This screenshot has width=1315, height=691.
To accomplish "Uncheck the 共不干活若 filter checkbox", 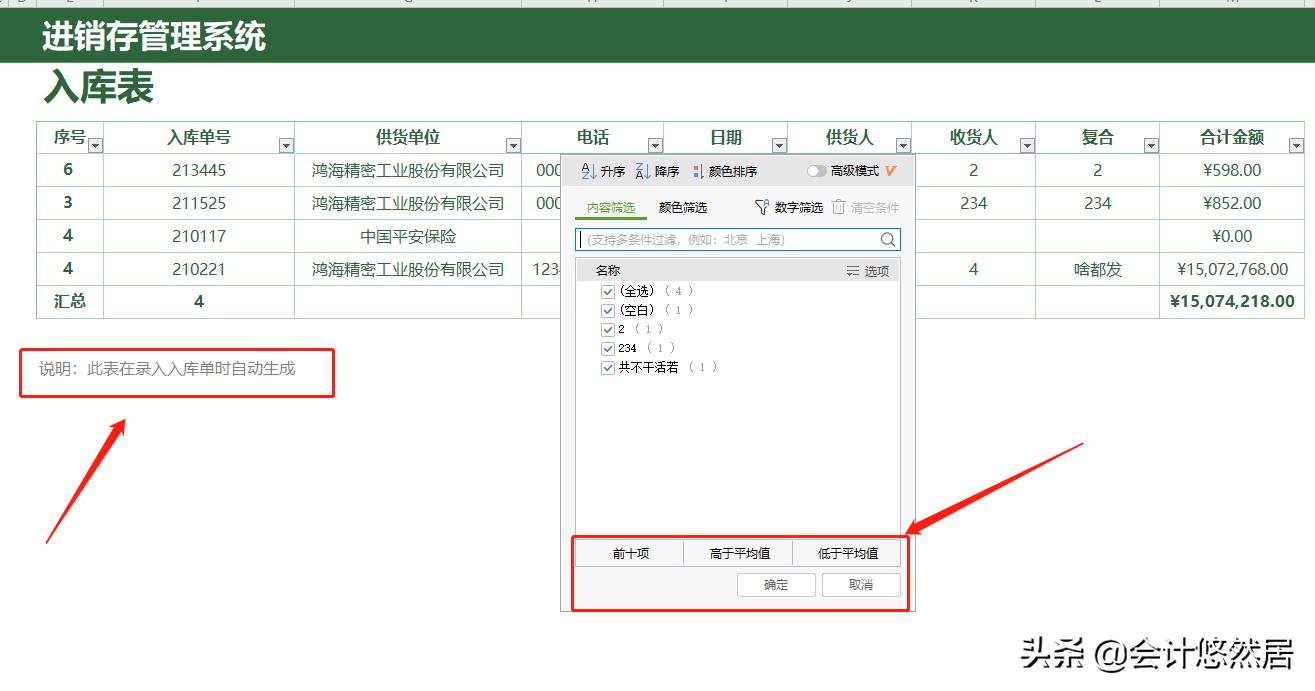I will [608, 368].
